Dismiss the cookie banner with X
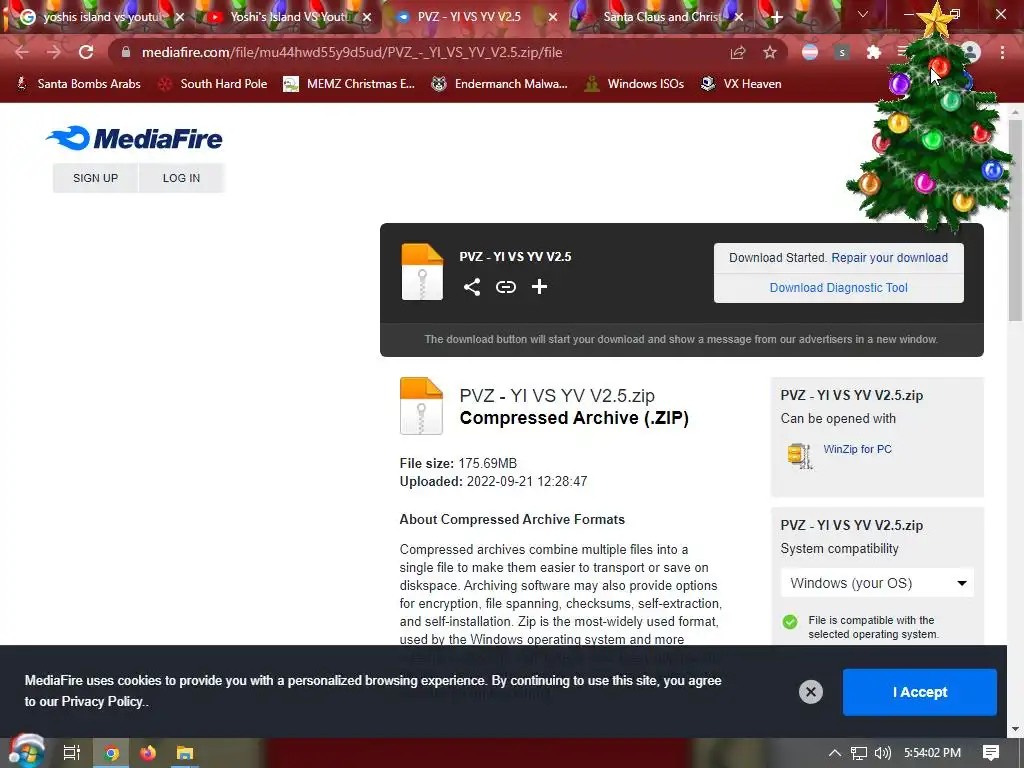Screen dimensions: 1024x768 tap(810, 692)
